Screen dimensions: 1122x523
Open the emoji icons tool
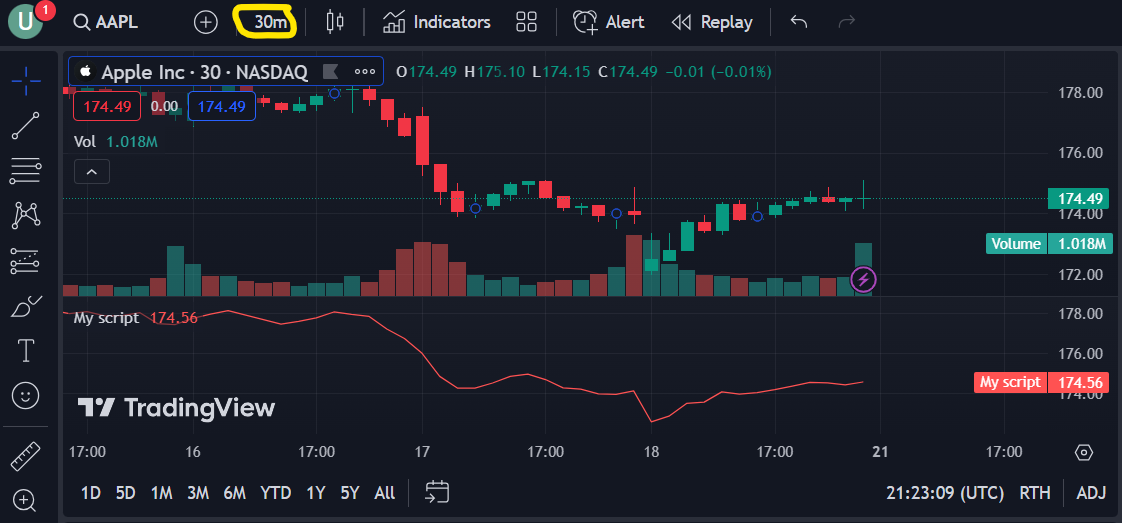click(26, 395)
